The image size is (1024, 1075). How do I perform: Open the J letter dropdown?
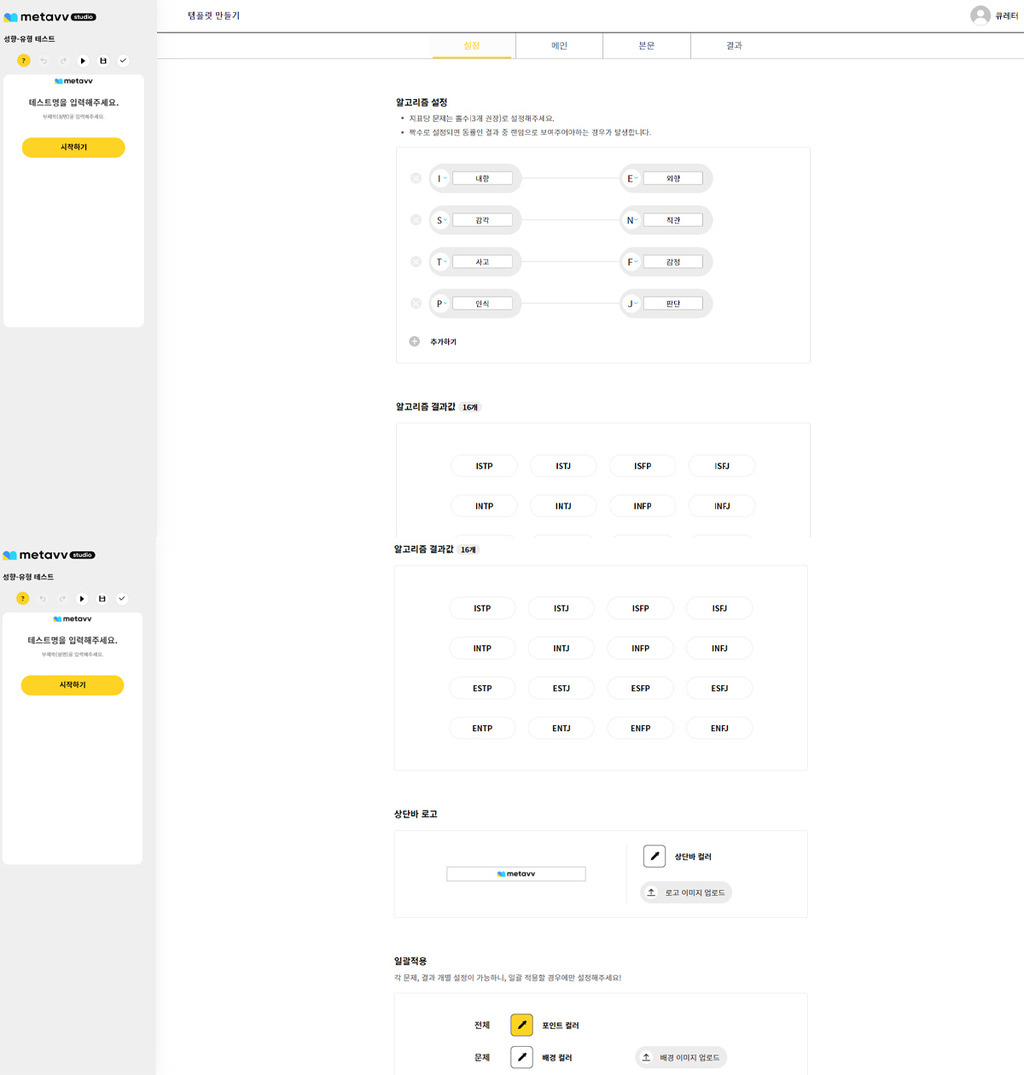coord(631,304)
